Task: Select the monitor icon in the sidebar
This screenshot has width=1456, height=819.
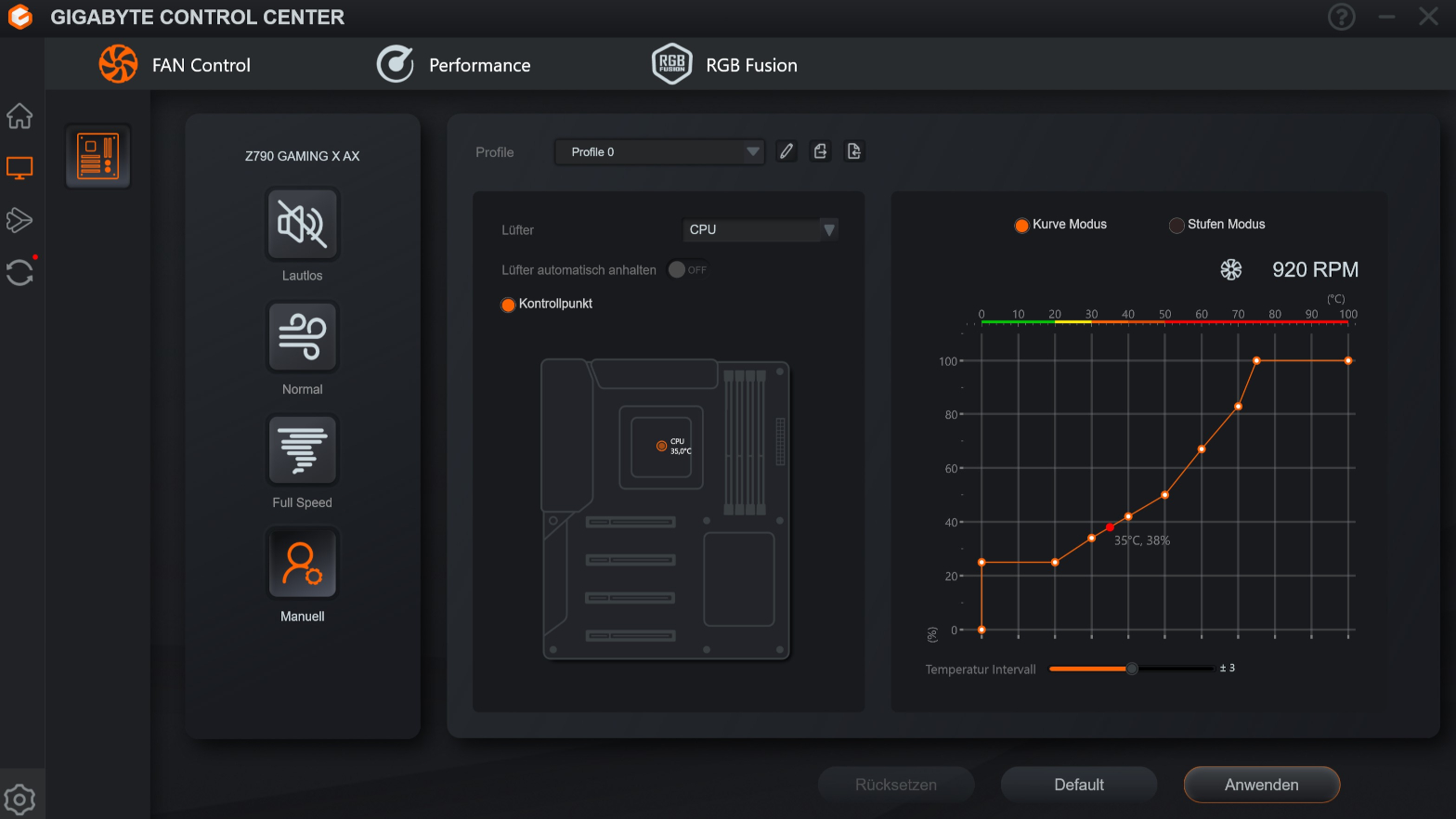Action: coord(19,168)
